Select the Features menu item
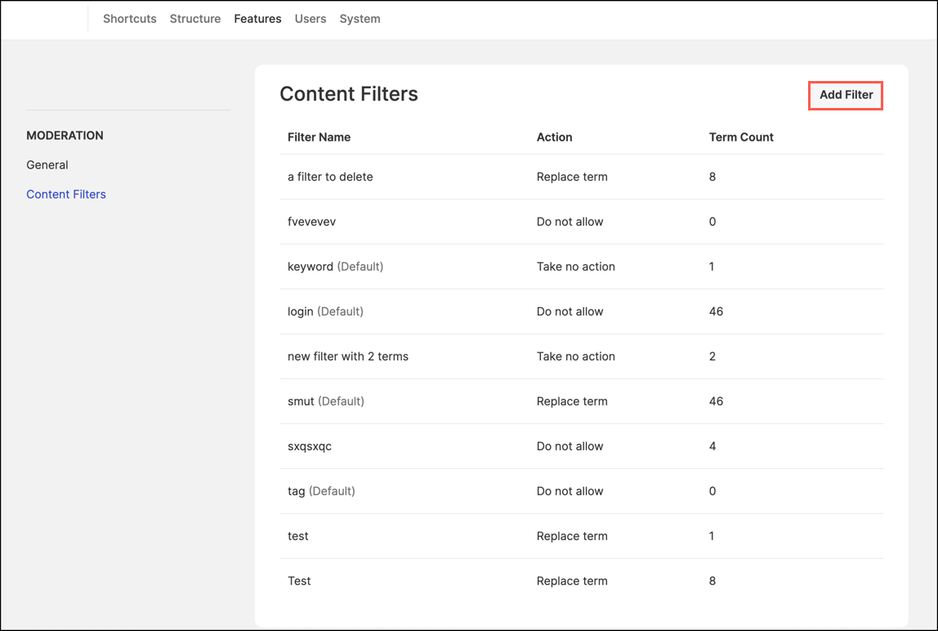This screenshot has height=631, width=938. pyautogui.click(x=257, y=19)
